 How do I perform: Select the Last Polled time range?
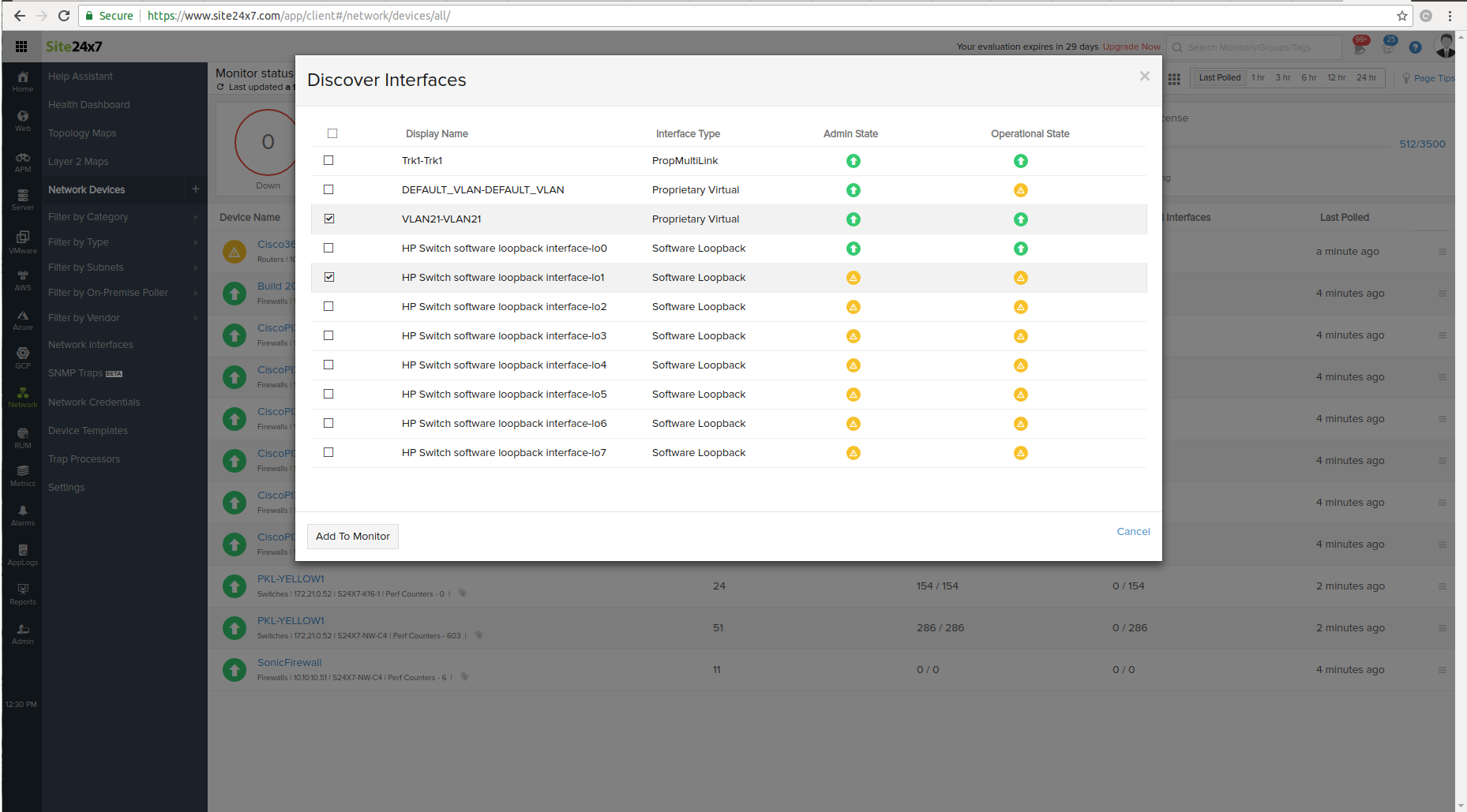1220,77
